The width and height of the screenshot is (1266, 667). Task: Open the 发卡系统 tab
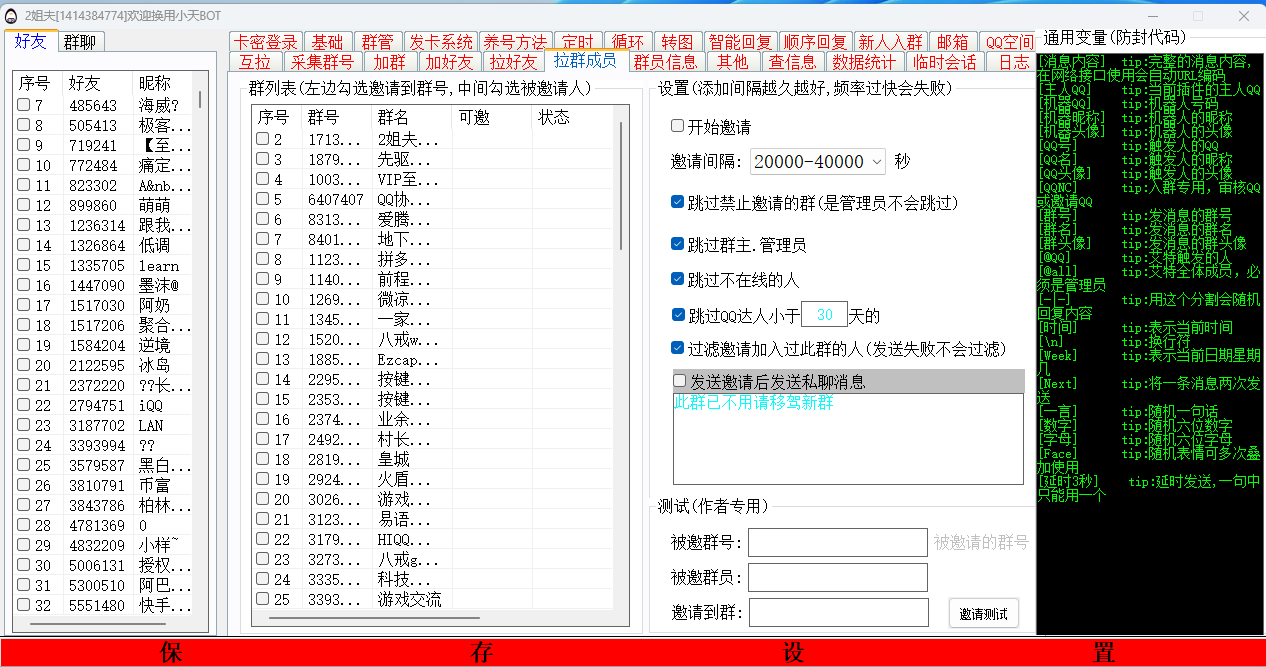pyautogui.click(x=441, y=42)
